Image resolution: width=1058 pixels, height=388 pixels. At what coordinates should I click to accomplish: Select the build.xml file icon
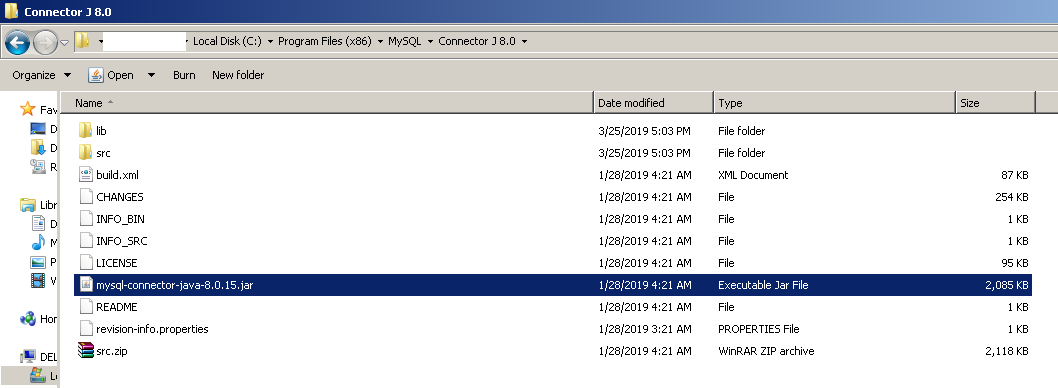(x=85, y=175)
